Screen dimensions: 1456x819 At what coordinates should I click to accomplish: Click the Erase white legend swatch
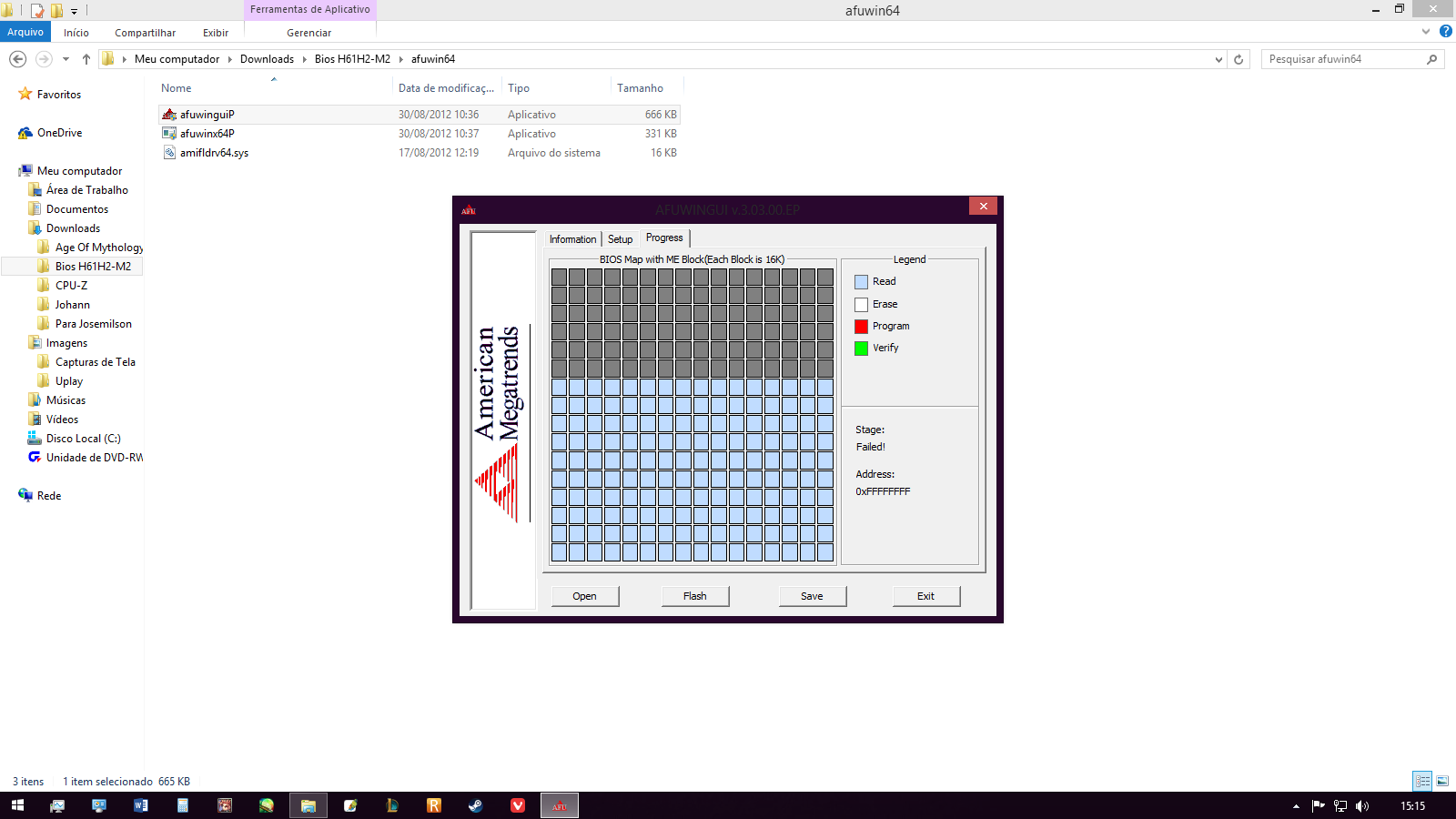[861, 304]
